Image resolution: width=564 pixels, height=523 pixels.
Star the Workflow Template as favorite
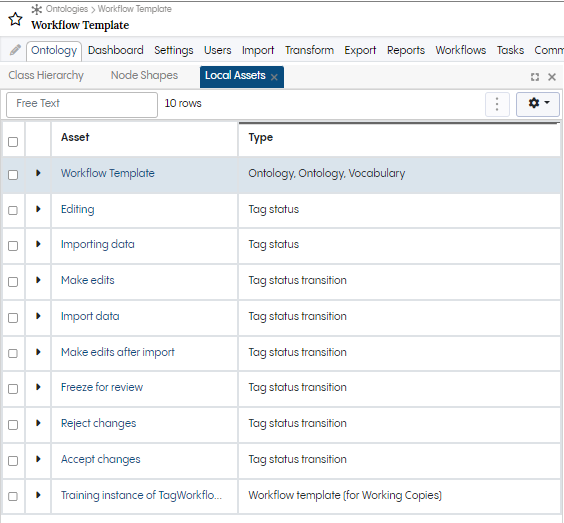(15, 19)
